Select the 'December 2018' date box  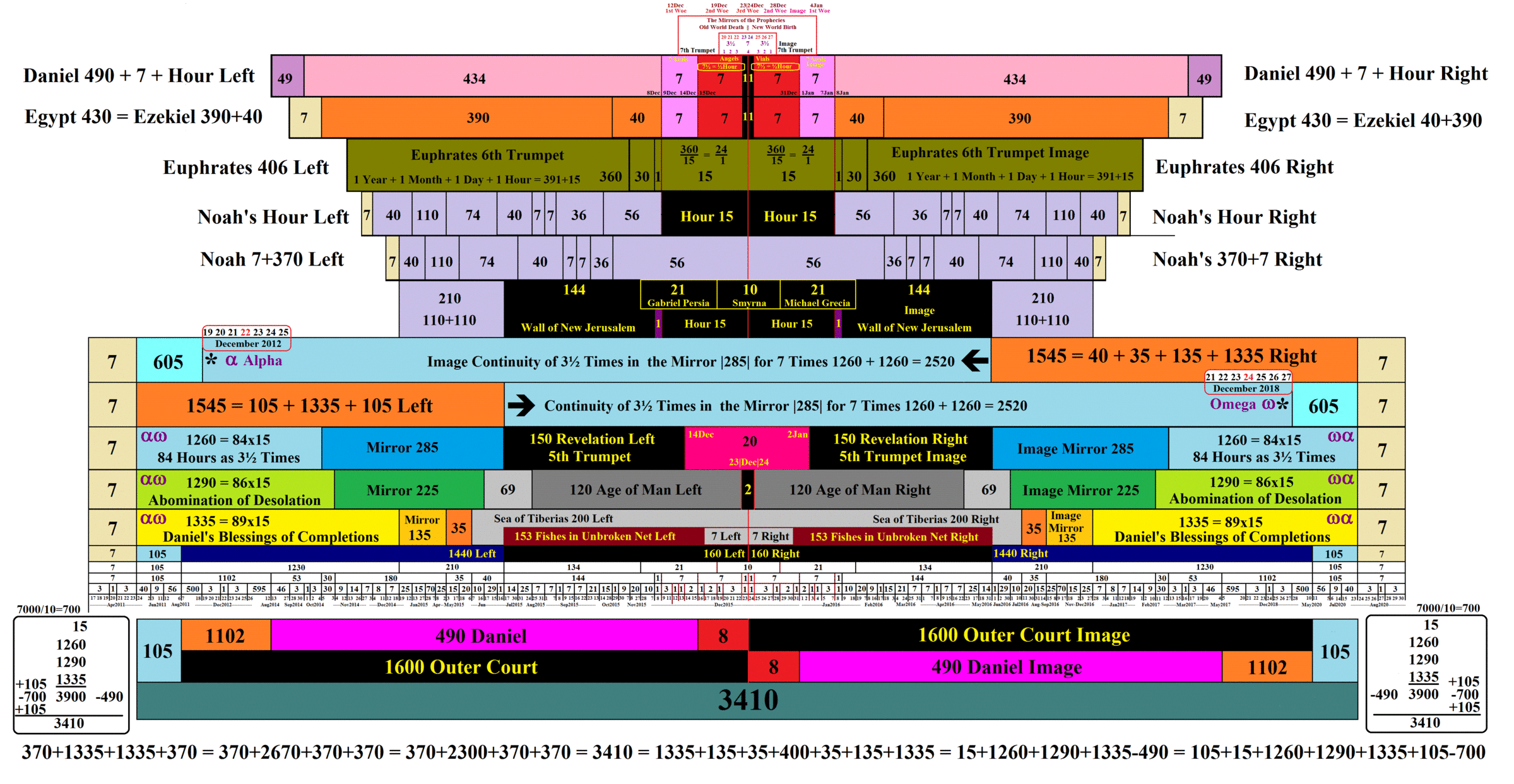1248,382
